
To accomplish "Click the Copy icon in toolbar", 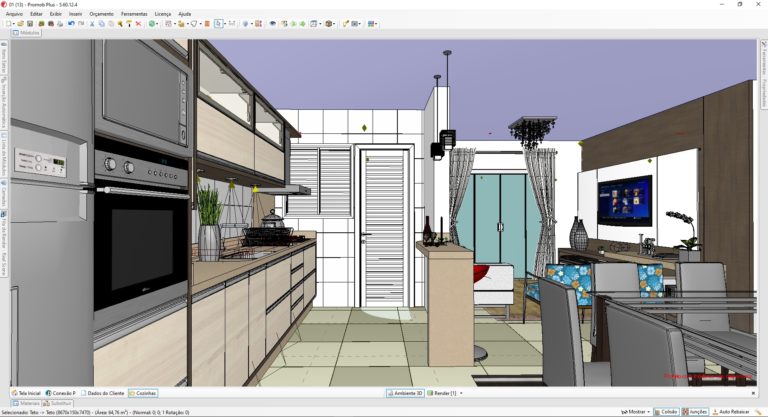I will coord(101,23).
